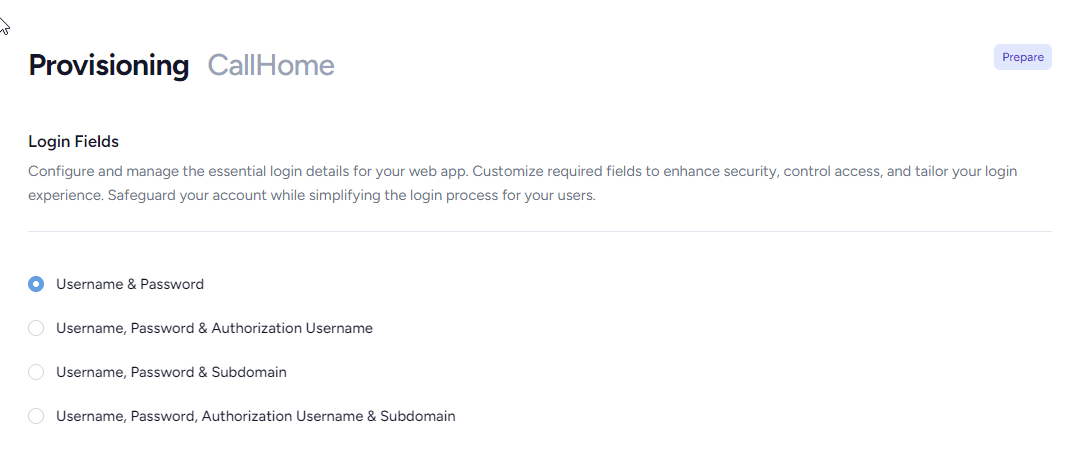
Task: Pick the Authorization Username & Subdomain radio circle
Action: 36,416
